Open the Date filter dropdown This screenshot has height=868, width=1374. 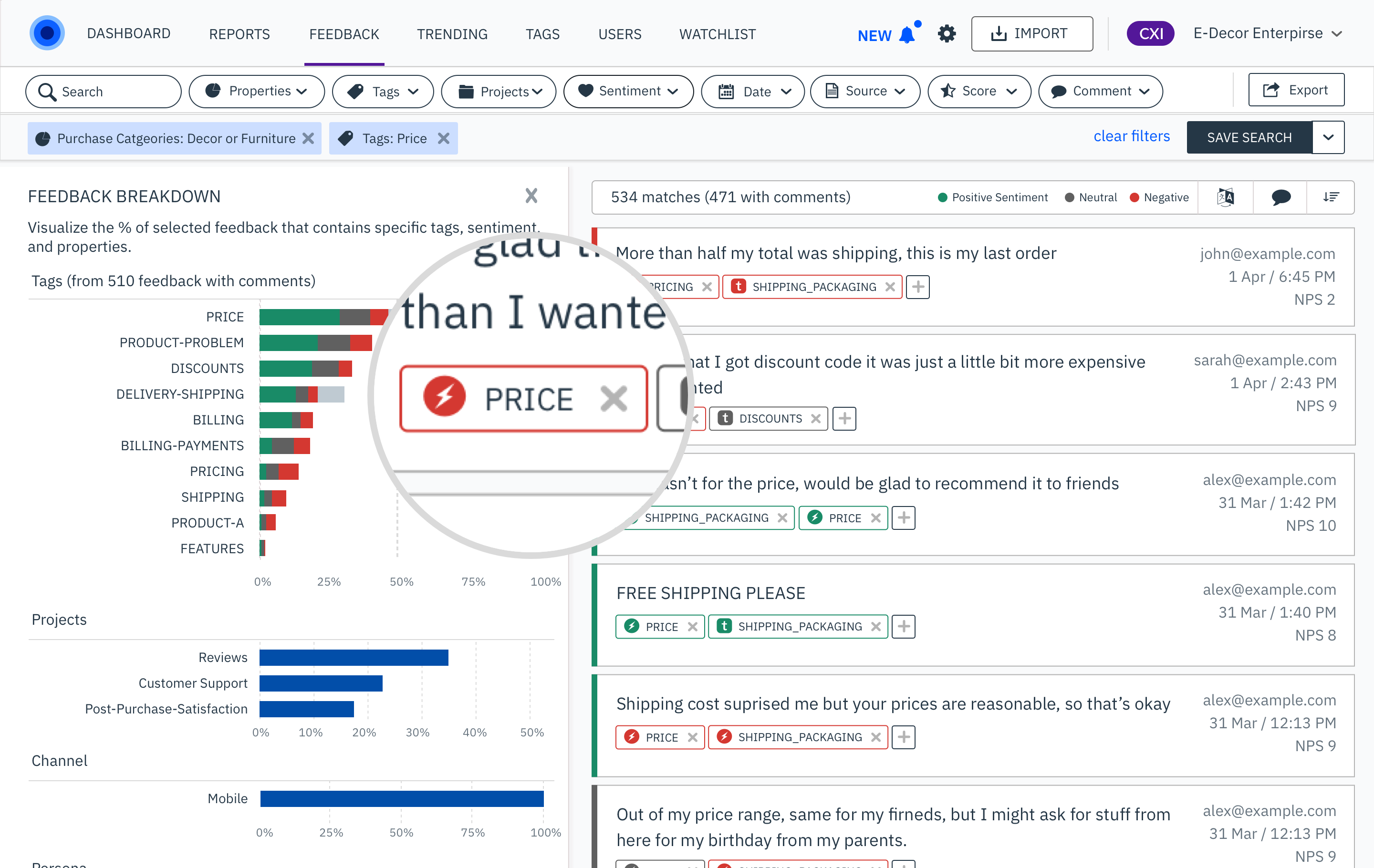pyautogui.click(x=753, y=91)
